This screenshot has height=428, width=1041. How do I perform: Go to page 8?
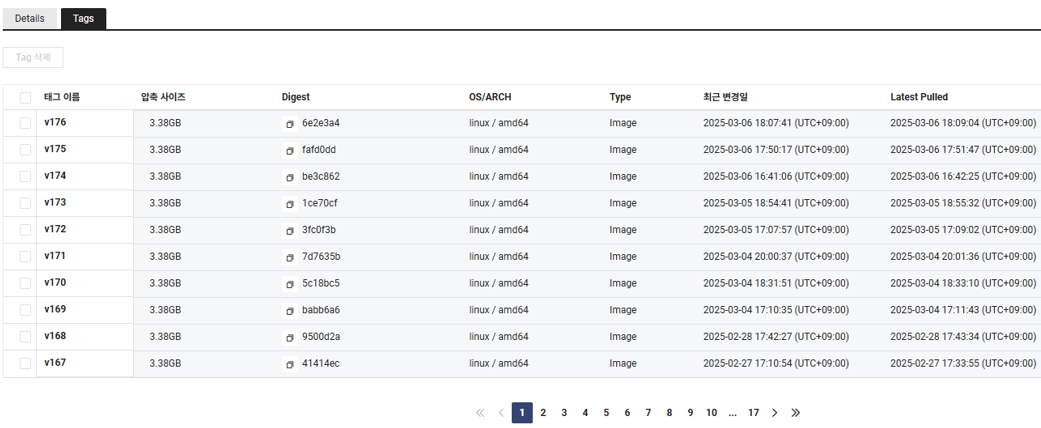(669, 413)
